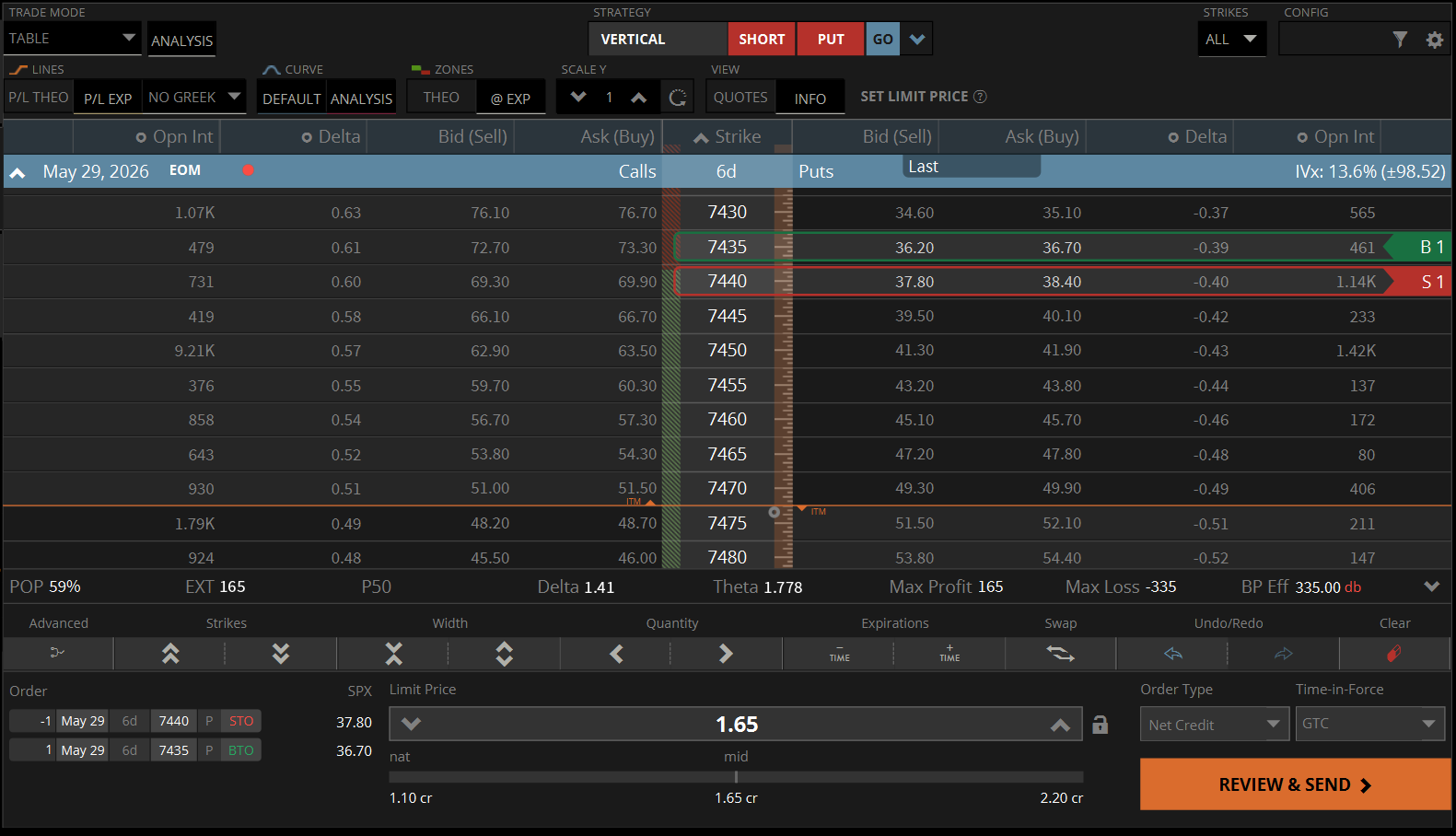
Task: Toggle THEO zones
Action: [441, 97]
